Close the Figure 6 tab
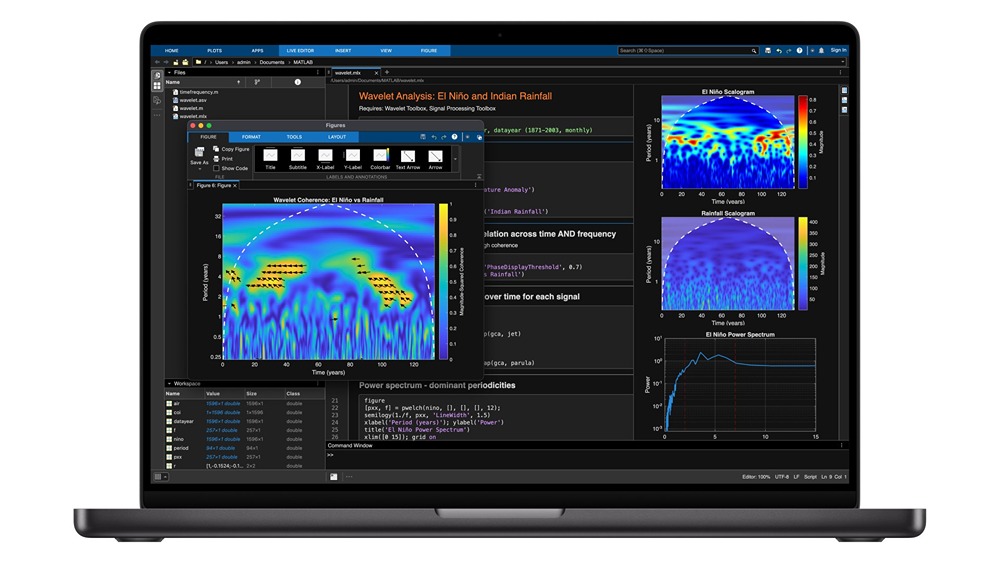Image resolution: width=1000 pixels, height=563 pixels. (x=235, y=186)
